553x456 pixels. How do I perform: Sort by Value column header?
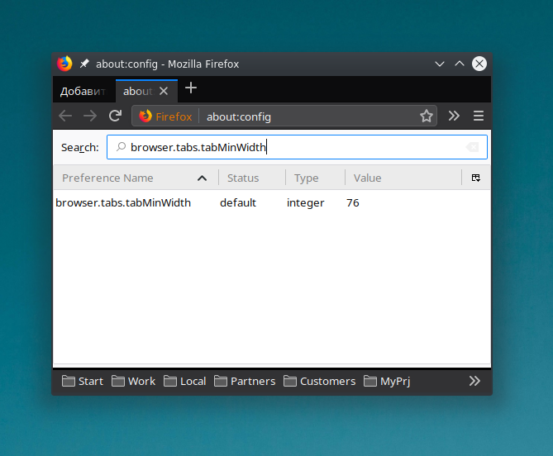pos(403,178)
